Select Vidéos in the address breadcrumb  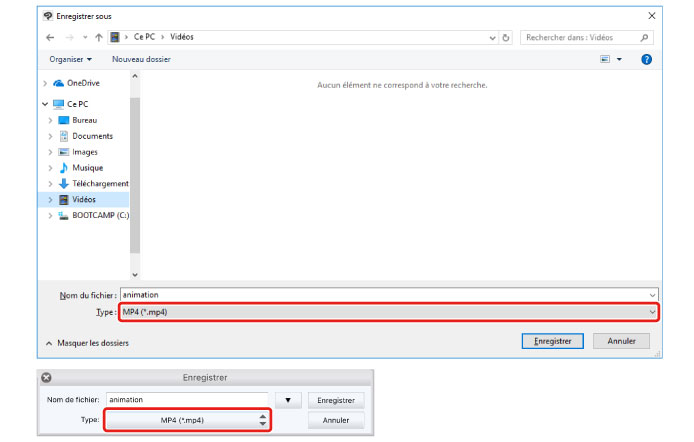(181, 37)
